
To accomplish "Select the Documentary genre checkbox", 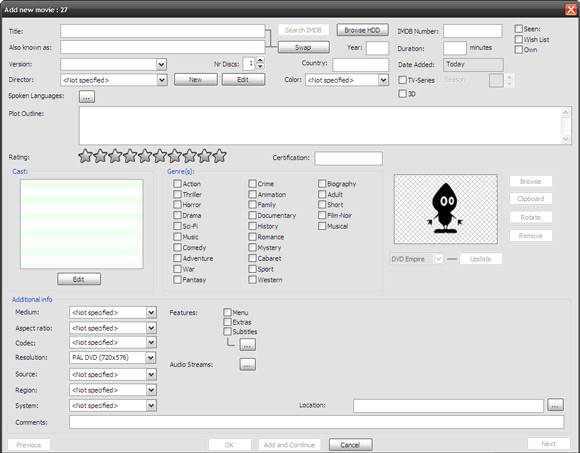I will coord(252,215).
